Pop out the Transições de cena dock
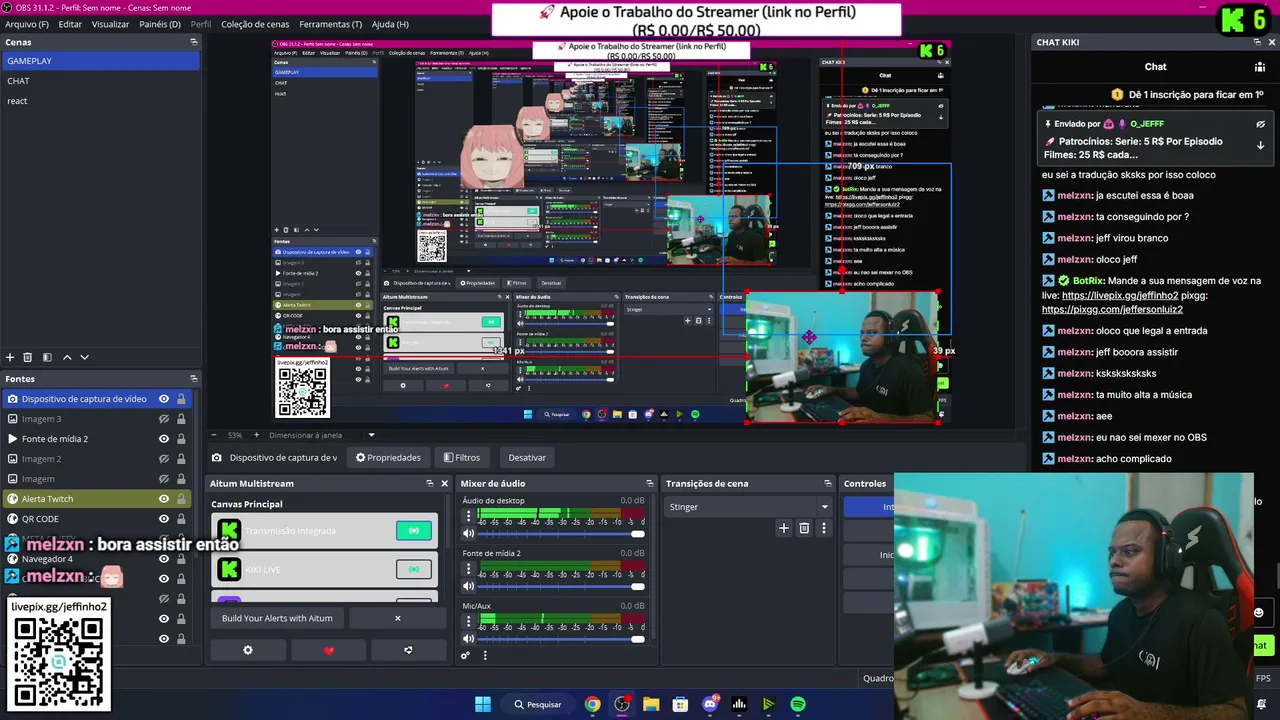Viewport: 1280px width, 720px height. tap(827, 484)
